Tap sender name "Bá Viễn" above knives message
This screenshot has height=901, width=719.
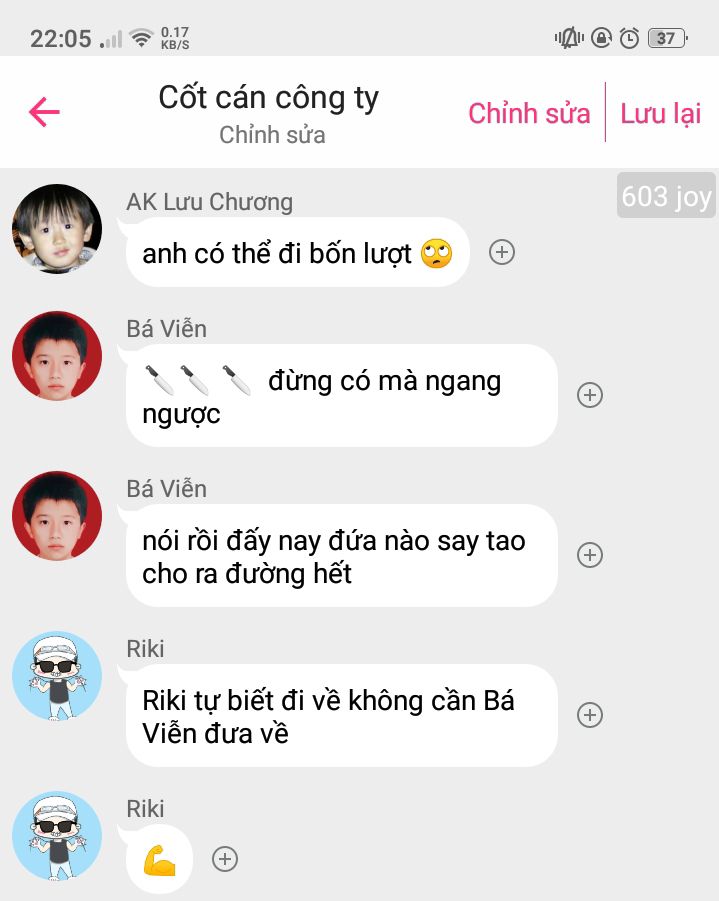coord(167,329)
